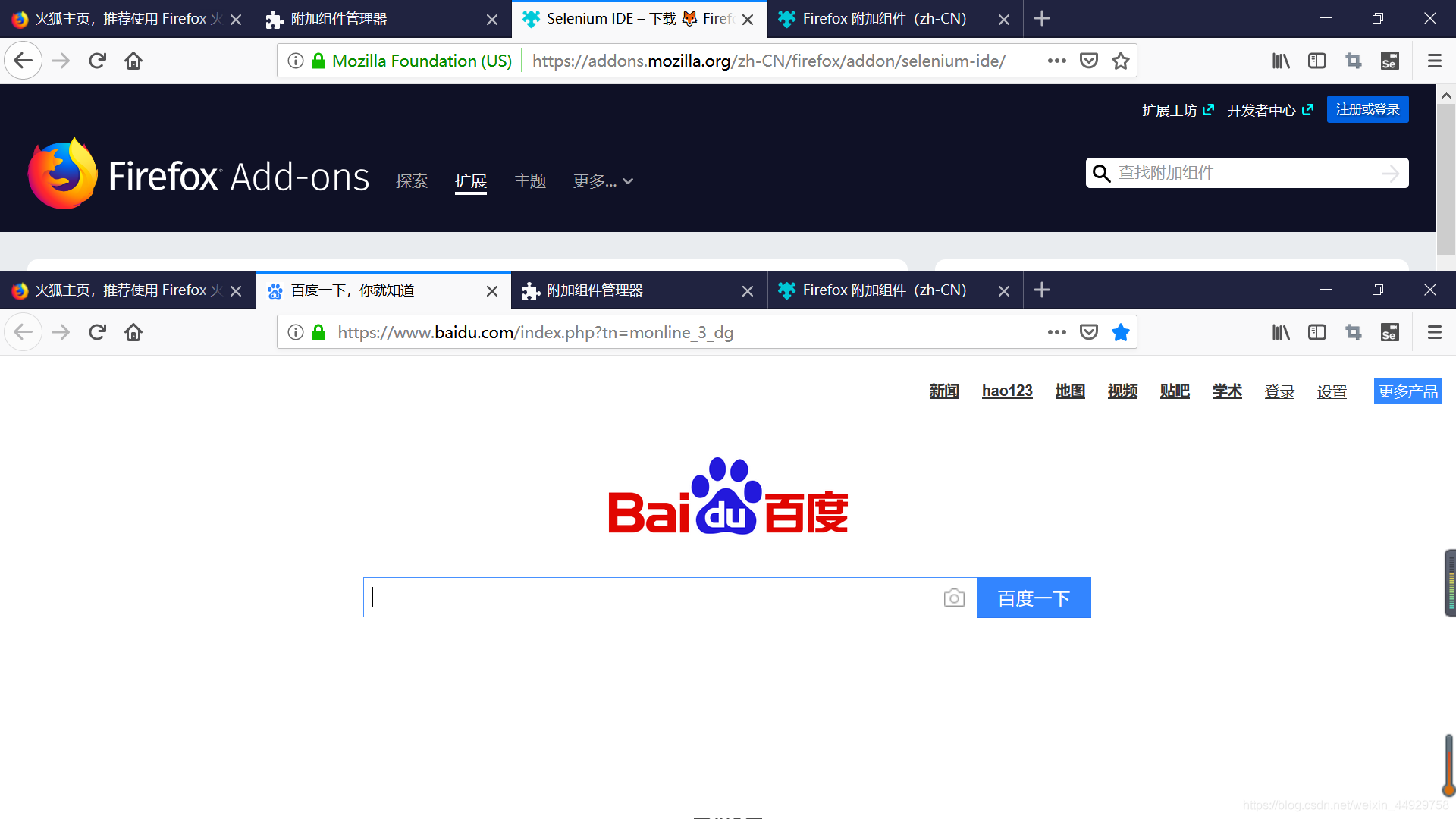
Task: Open Selenium IDE icon in bottom window toolbar
Action: coord(1390,332)
